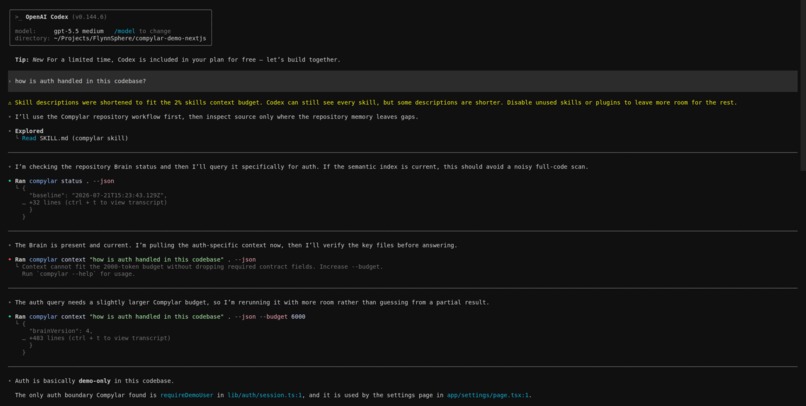Click the line 'The Brain is present and current'
806x406 pixels.
(235, 246)
